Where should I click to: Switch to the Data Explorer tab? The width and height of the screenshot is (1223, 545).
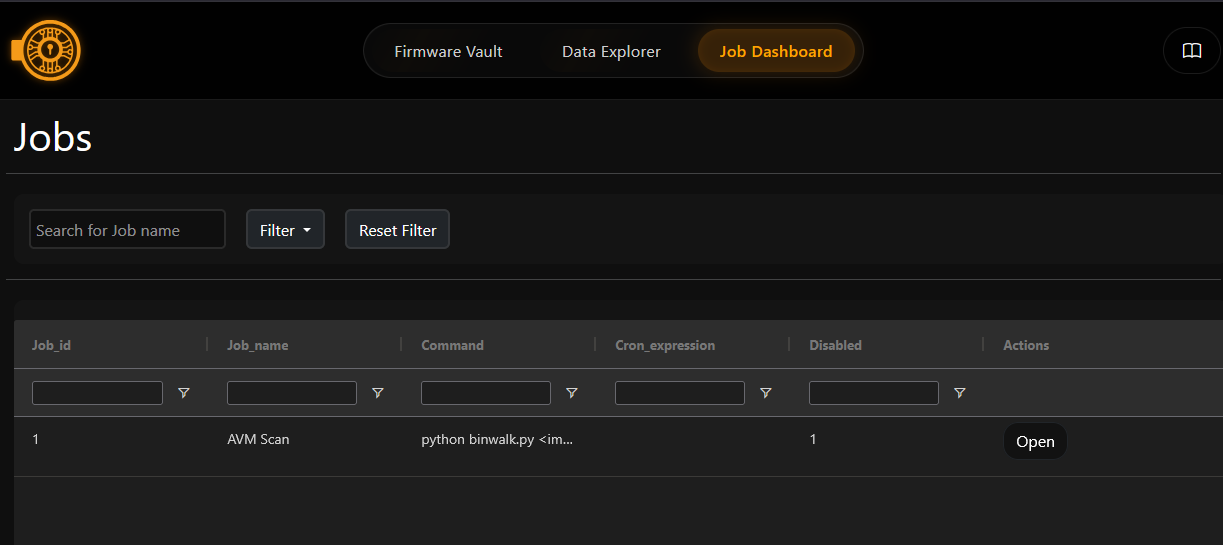(611, 51)
